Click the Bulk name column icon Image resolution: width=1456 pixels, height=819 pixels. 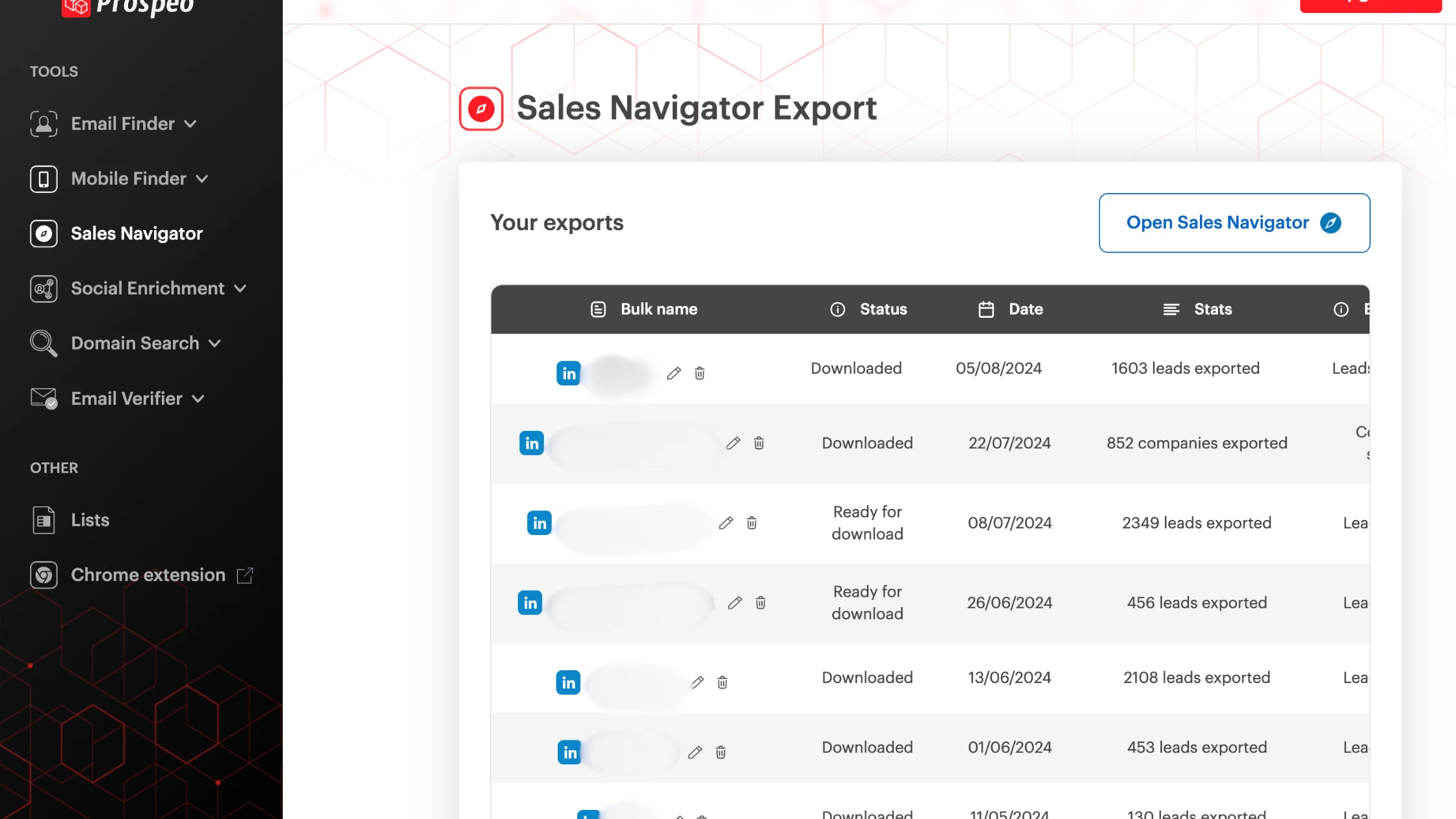point(598,309)
